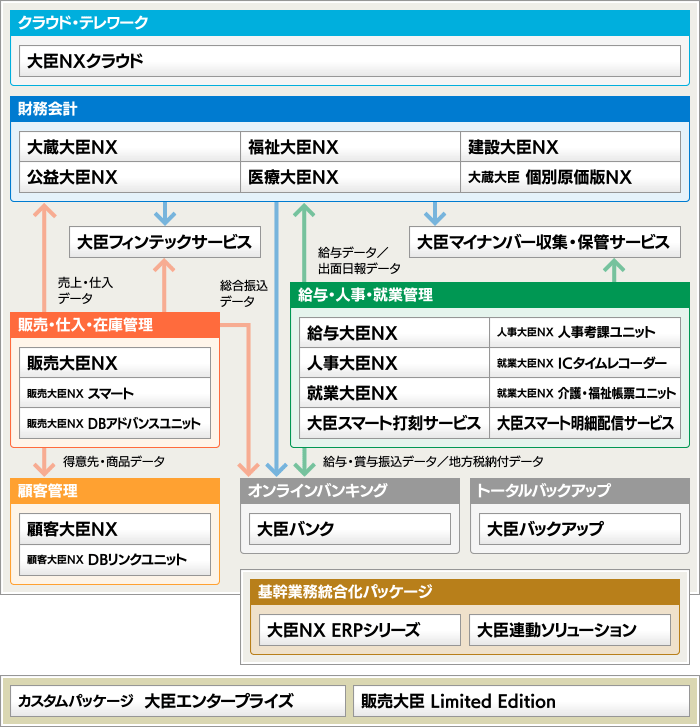This screenshot has height=727, width=700.
Task: Open the 医療大臣NX box
Action: tap(350, 177)
